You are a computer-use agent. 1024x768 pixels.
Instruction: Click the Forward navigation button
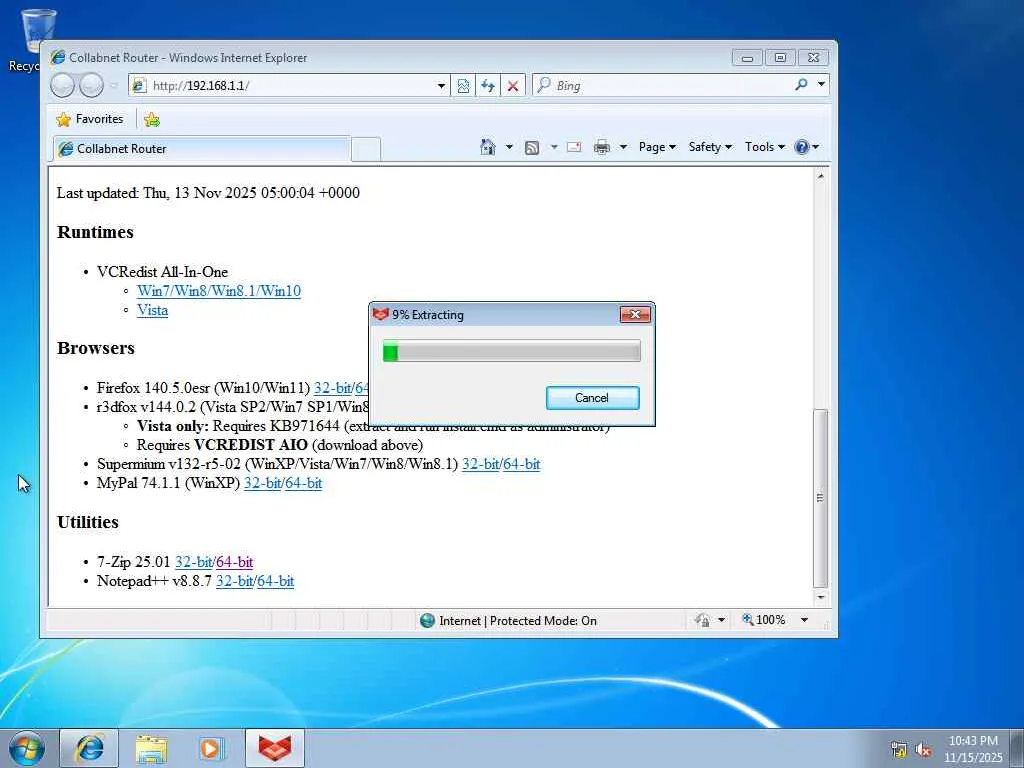(91, 86)
